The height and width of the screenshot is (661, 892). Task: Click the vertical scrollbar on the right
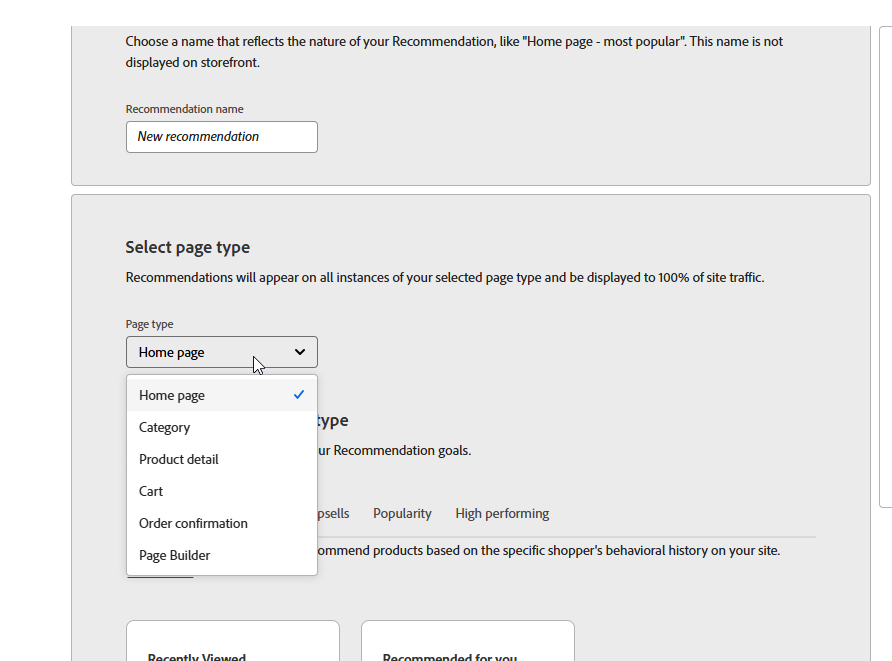[886, 330]
